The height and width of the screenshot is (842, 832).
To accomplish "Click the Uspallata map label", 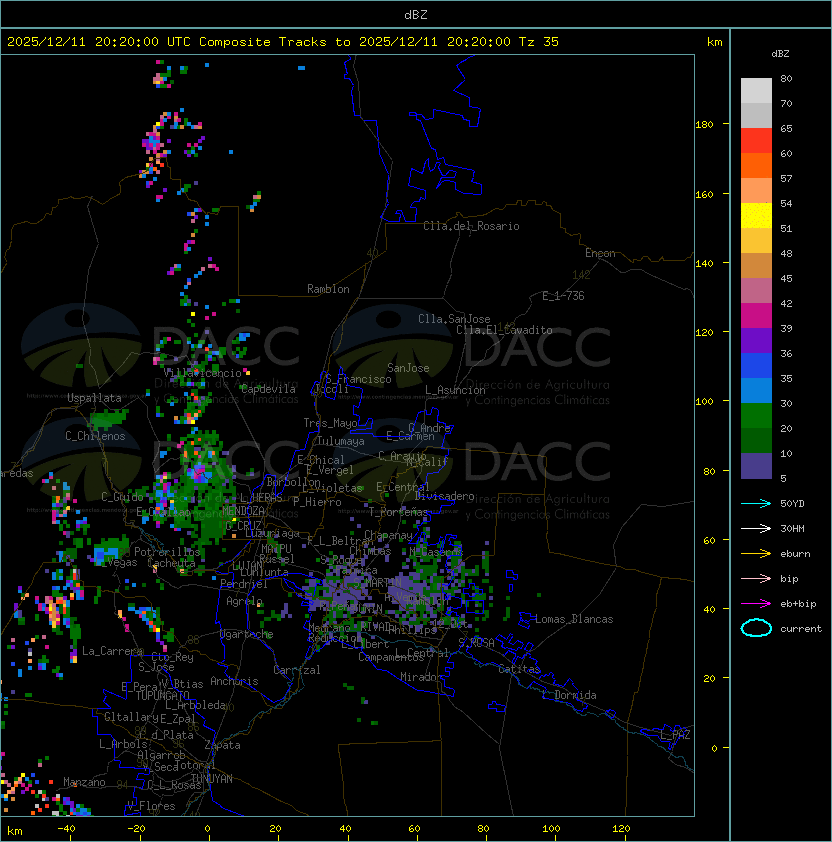I will coord(94,398).
